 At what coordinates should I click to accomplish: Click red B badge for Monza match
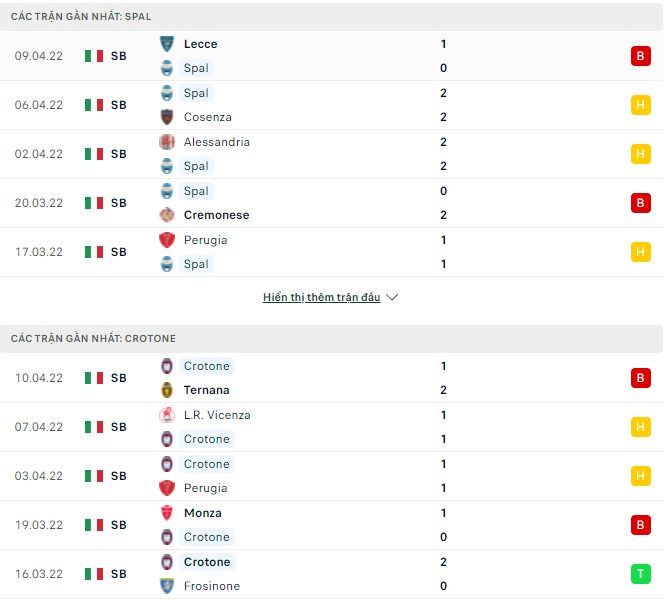(640, 525)
